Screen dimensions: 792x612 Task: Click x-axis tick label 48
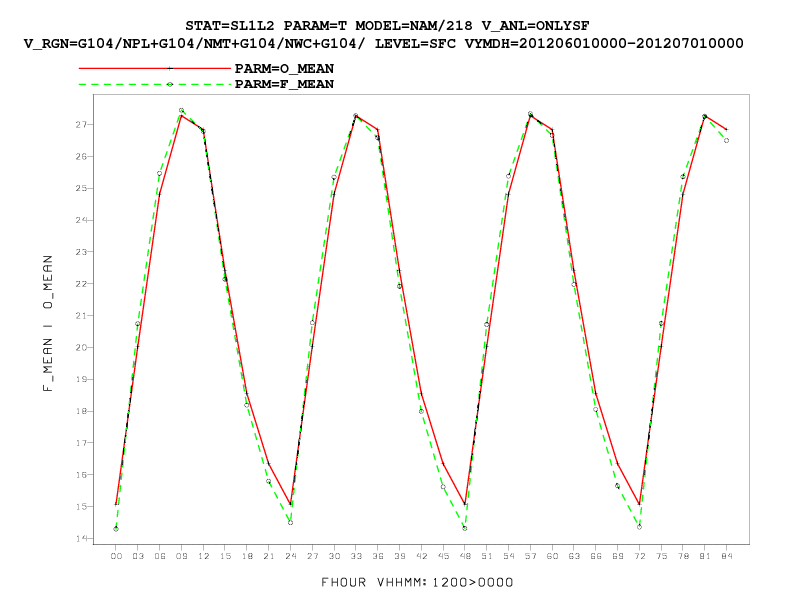465,556
